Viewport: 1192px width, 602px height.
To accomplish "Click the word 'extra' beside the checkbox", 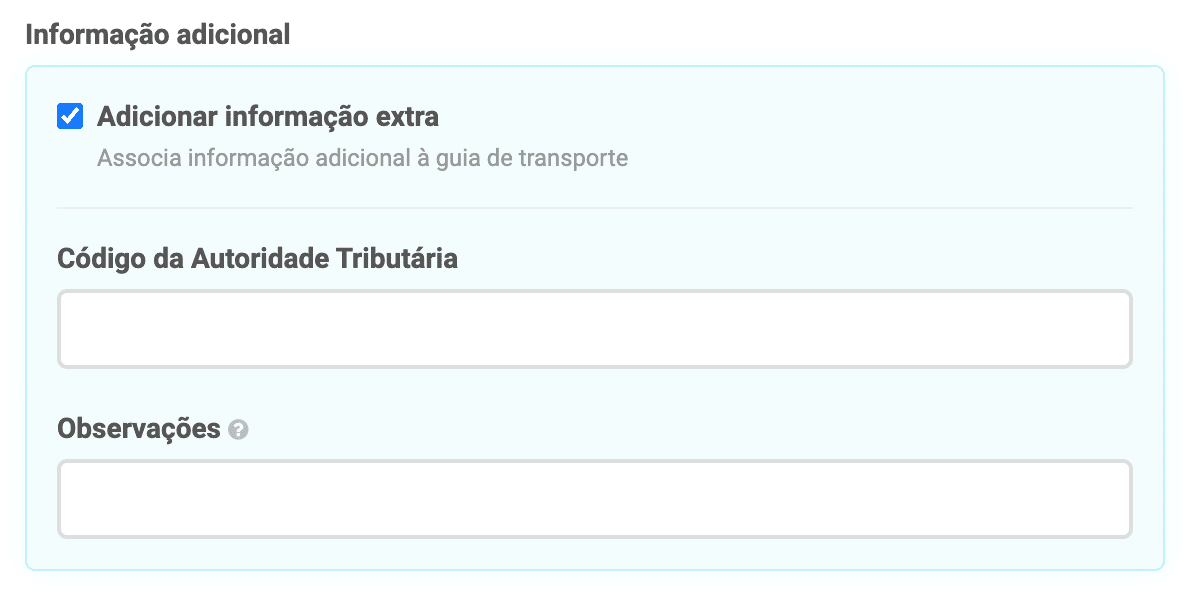I will tap(406, 117).
